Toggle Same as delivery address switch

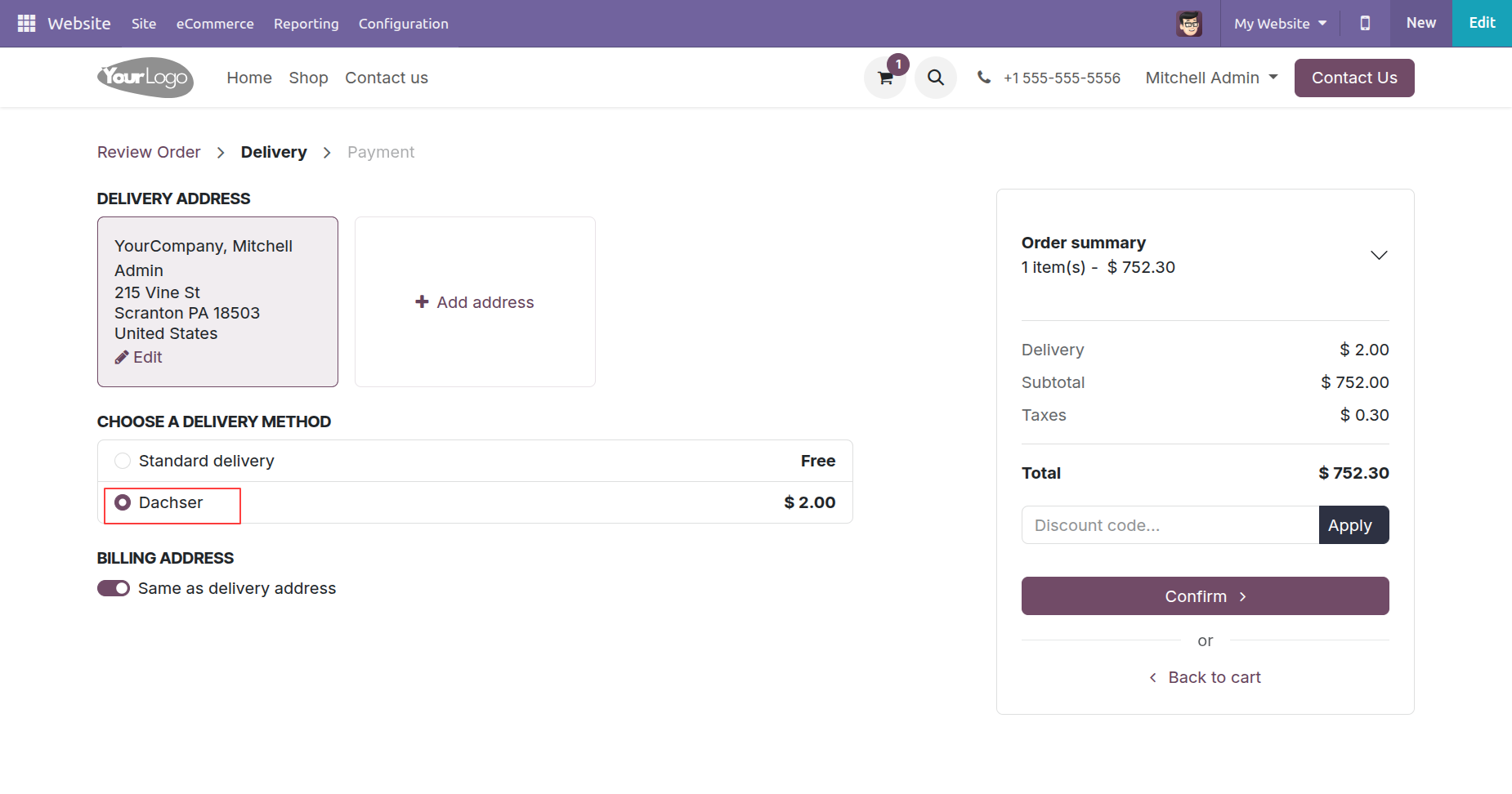[114, 588]
